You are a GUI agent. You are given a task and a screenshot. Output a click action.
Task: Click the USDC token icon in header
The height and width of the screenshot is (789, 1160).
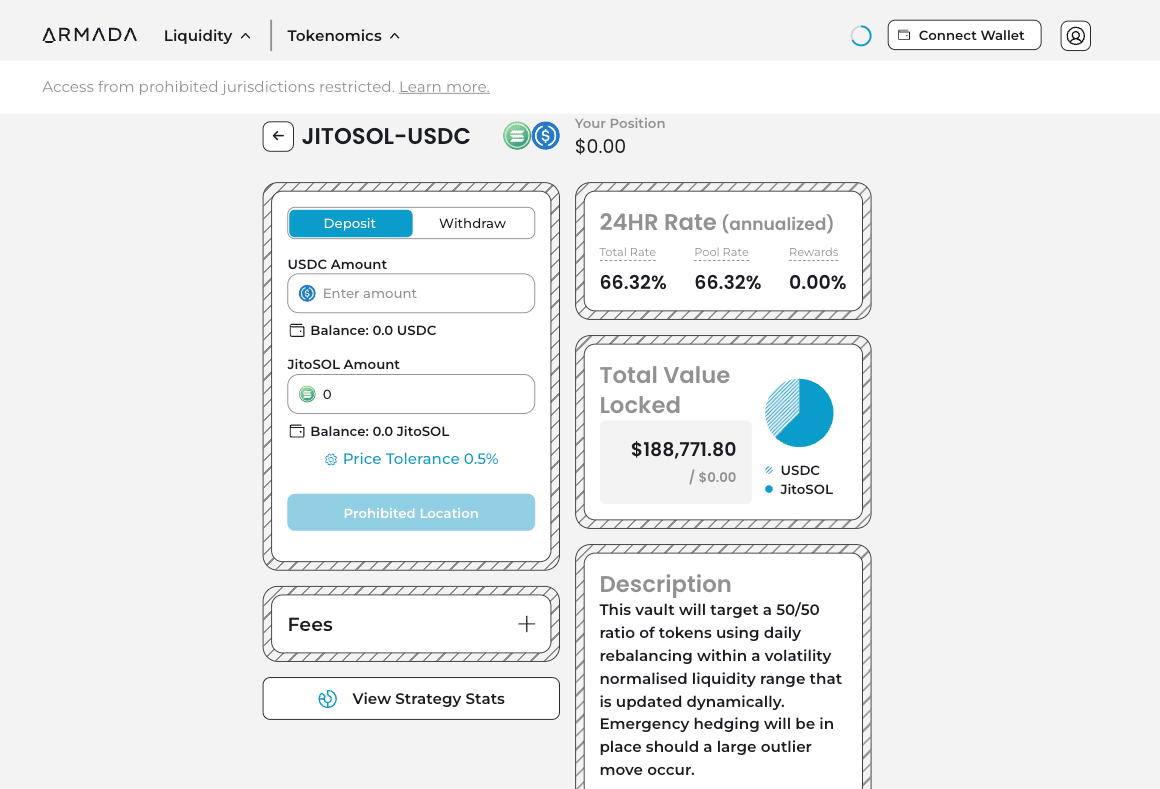coord(545,136)
